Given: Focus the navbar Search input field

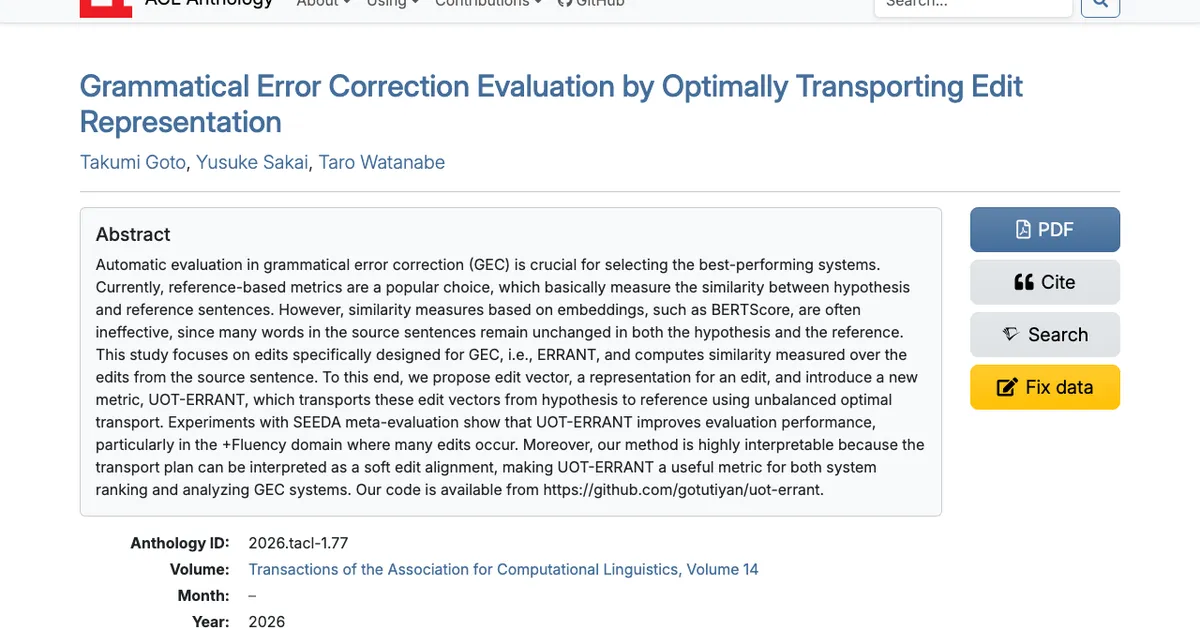Looking at the screenshot, I should [973, 4].
